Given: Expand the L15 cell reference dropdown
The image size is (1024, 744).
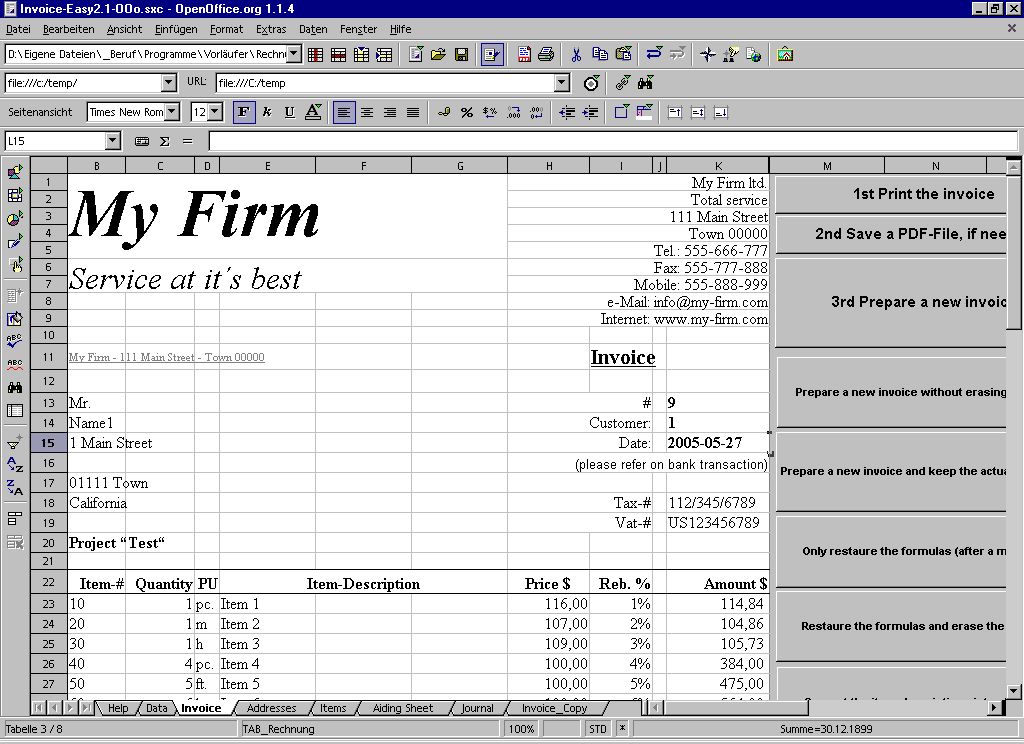Looking at the screenshot, I should pyautogui.click(x=112, y=141).
